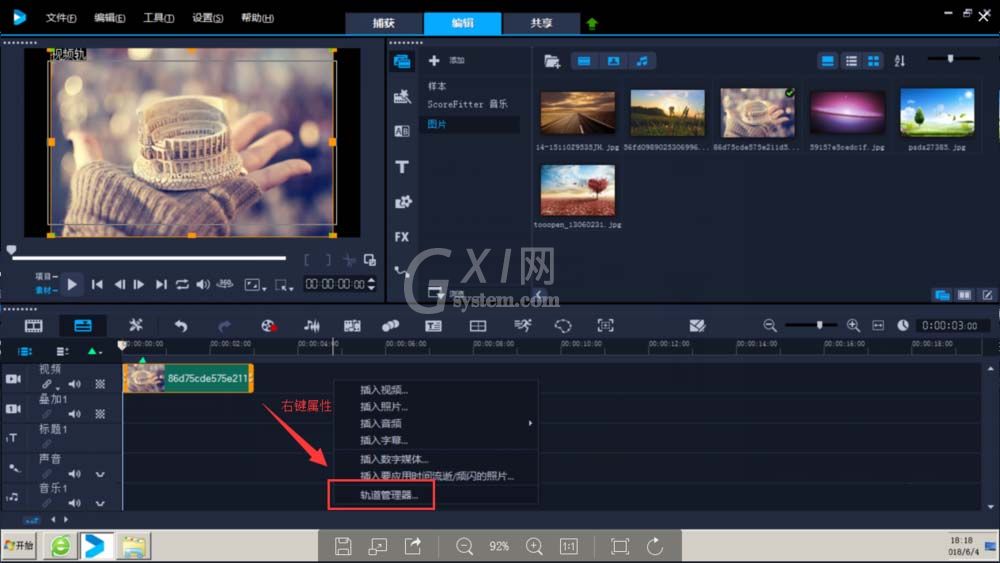Jump to end of clip
This screenshot has height=563, width=1000.
pyautogui.click(x=161, y=284)
